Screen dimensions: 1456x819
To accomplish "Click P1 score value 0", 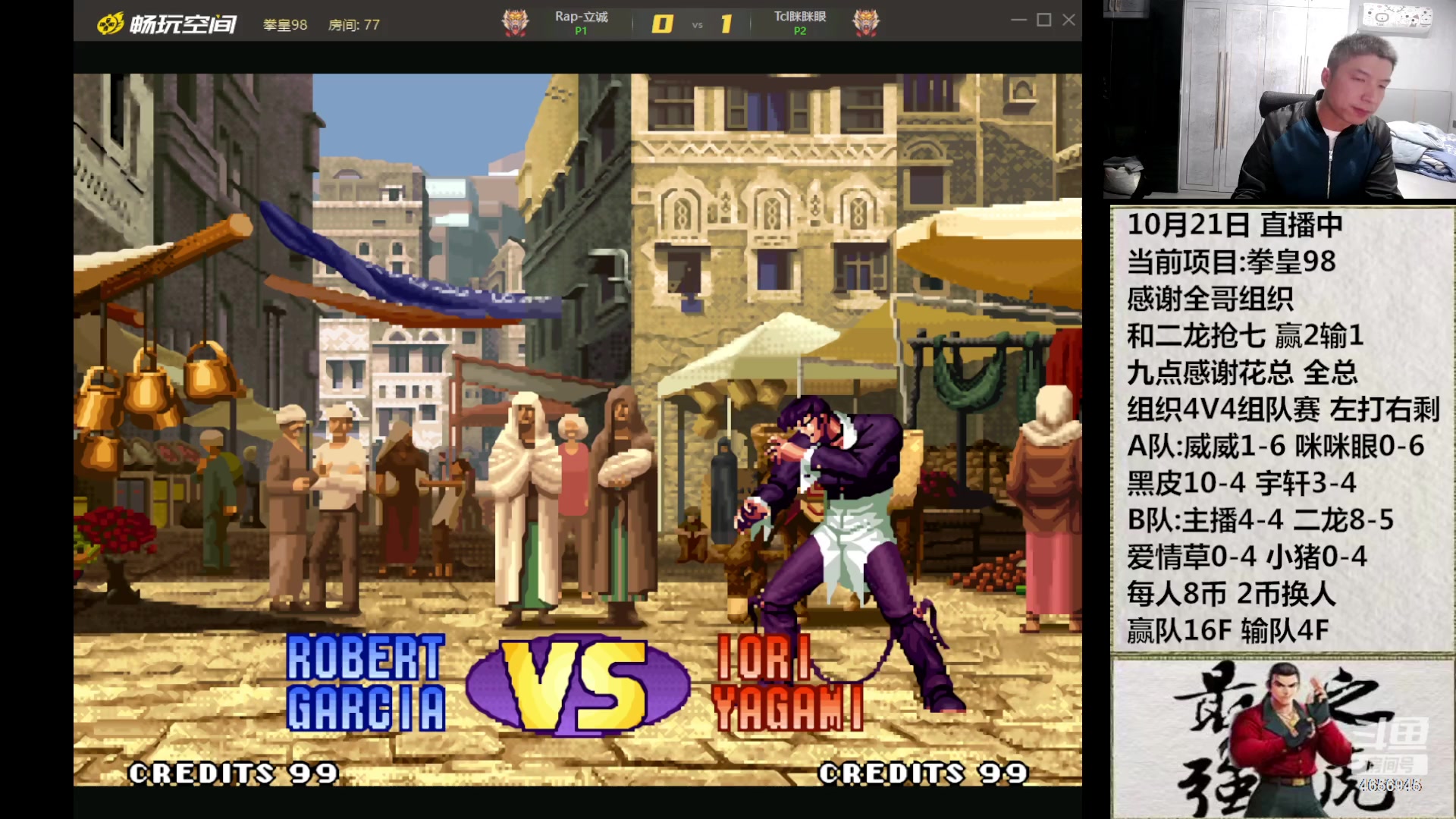I will point(662,24).
